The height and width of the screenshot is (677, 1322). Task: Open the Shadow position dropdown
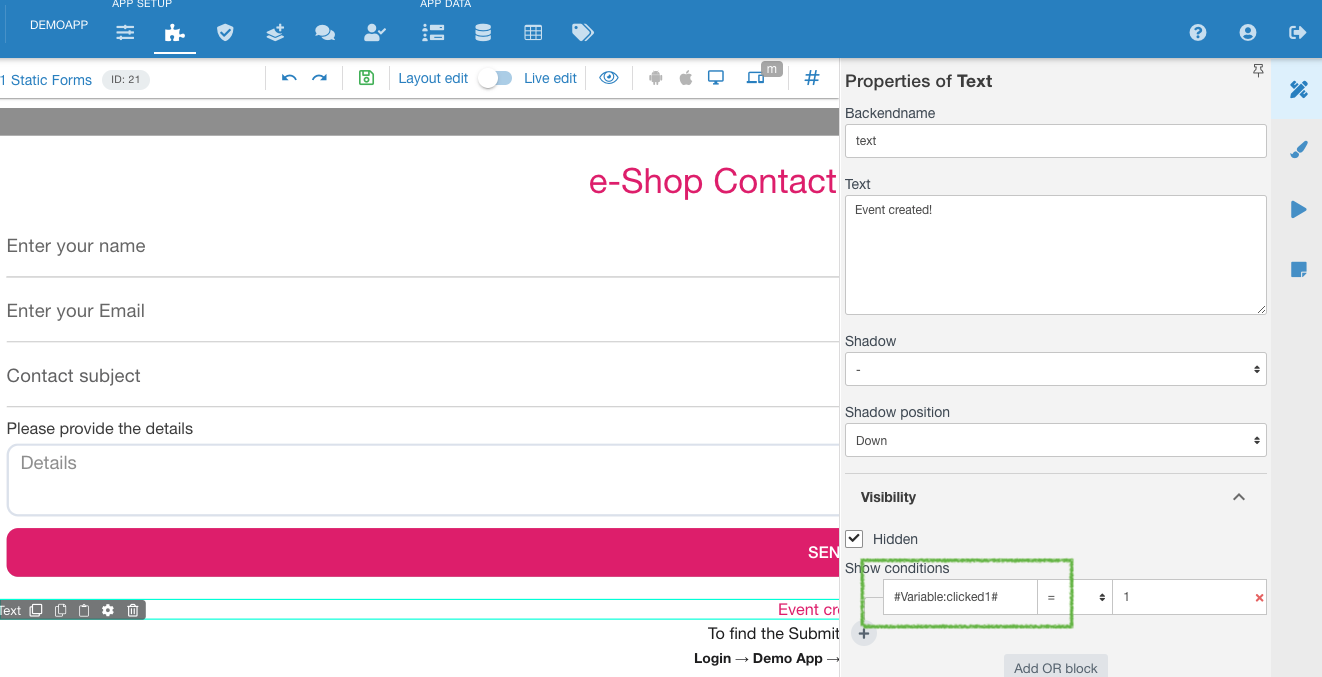click(1056, 440)
